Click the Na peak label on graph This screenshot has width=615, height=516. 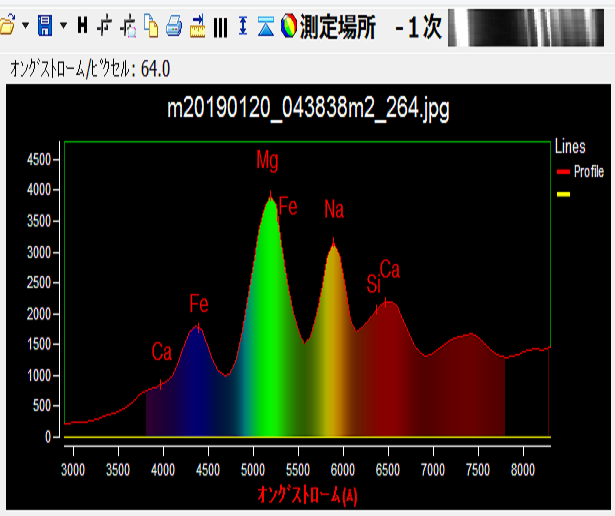point(334,209)
